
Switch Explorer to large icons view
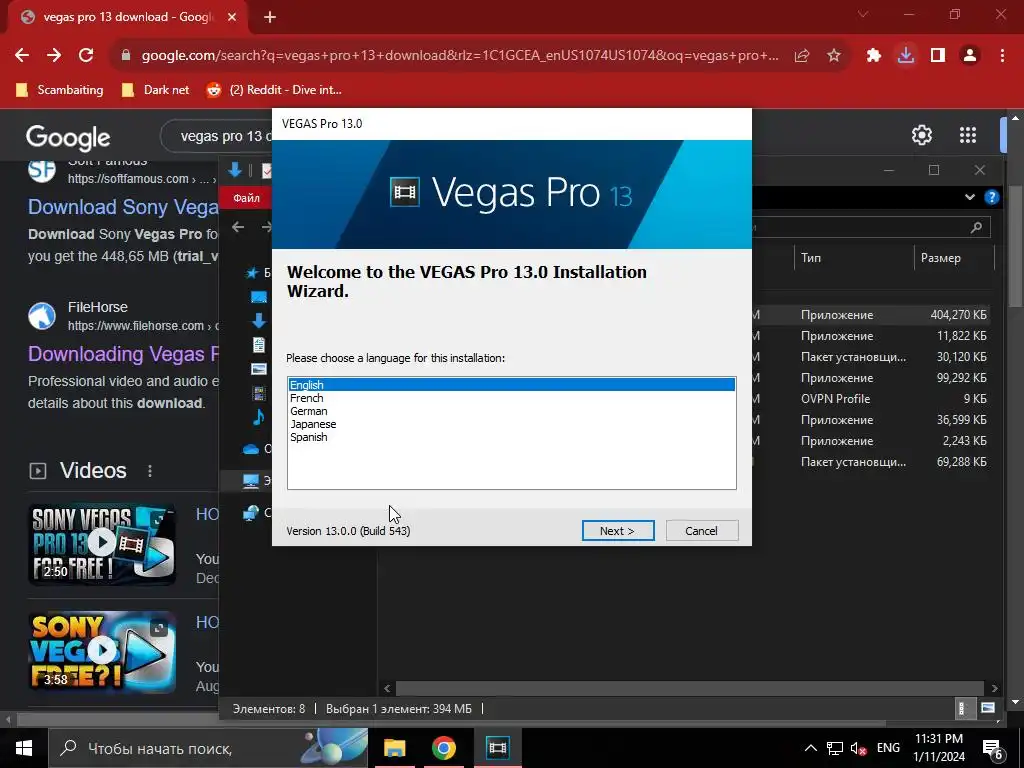[987, 708]
